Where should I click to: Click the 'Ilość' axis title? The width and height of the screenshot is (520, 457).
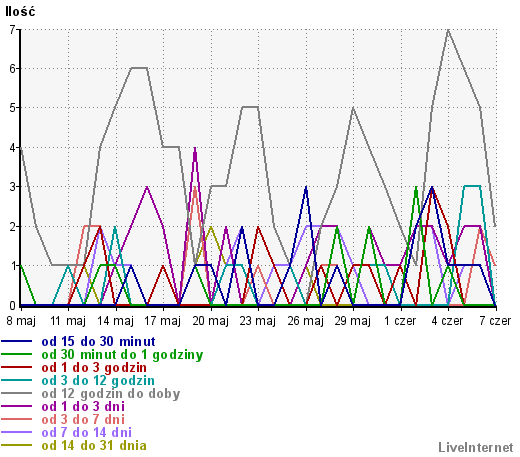(20, 12)
